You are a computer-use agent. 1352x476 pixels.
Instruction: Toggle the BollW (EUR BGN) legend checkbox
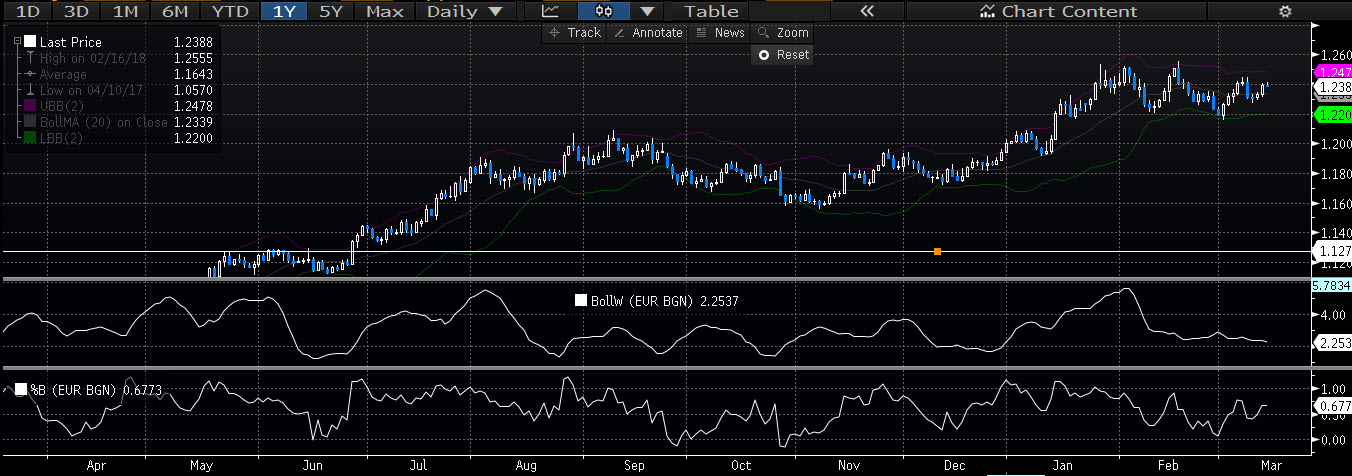coord(581,300)
